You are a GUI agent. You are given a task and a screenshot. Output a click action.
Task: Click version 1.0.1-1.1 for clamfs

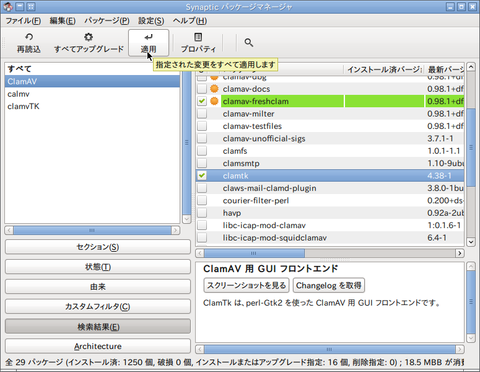(x=444, y=151)
